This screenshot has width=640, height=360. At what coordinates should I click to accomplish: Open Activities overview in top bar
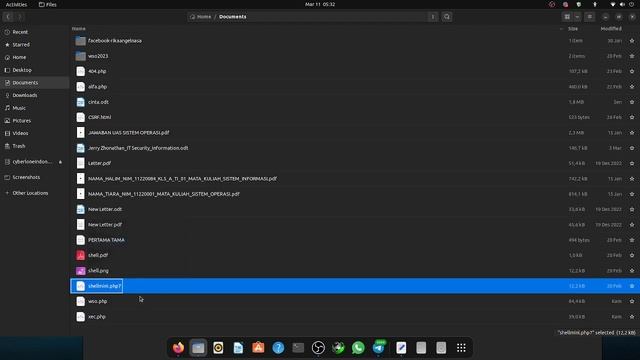click(x=16, y=4)
